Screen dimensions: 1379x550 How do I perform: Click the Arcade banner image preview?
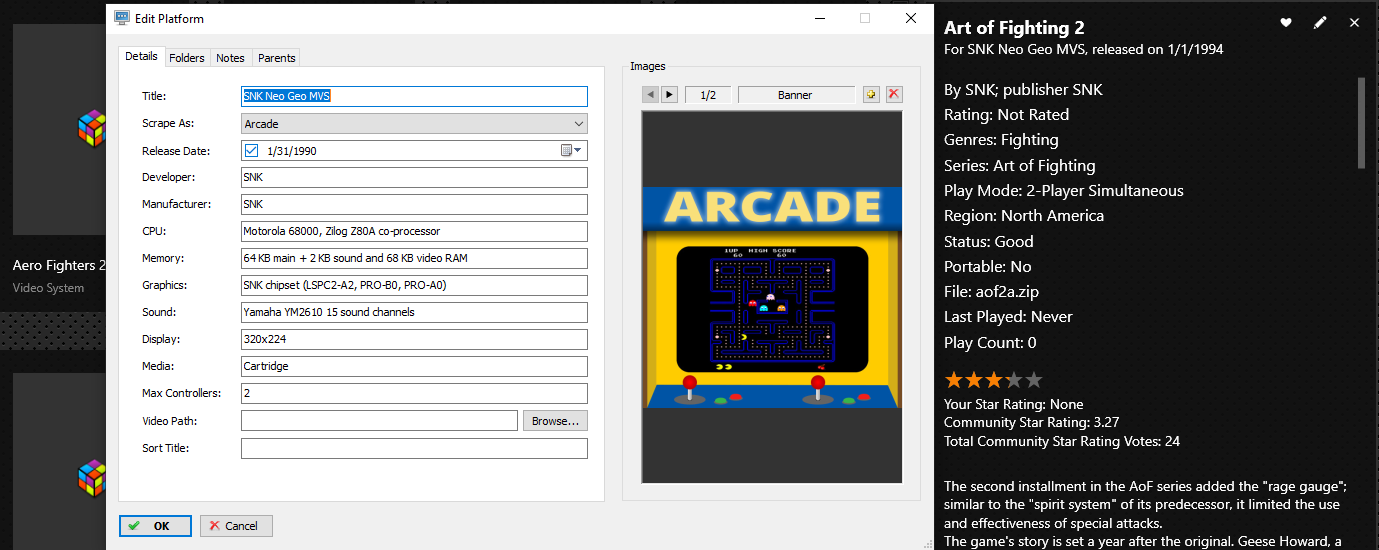click(x=772, y=297)
